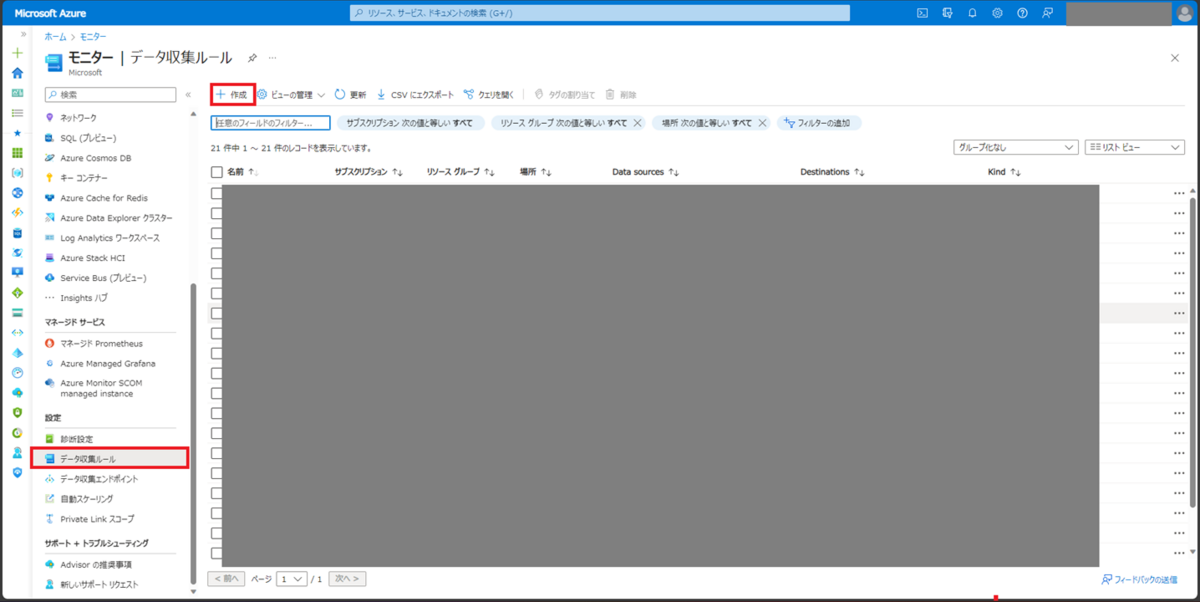Expand the portal left rail with » icon

pyautogui.click(x=24, y=35)
